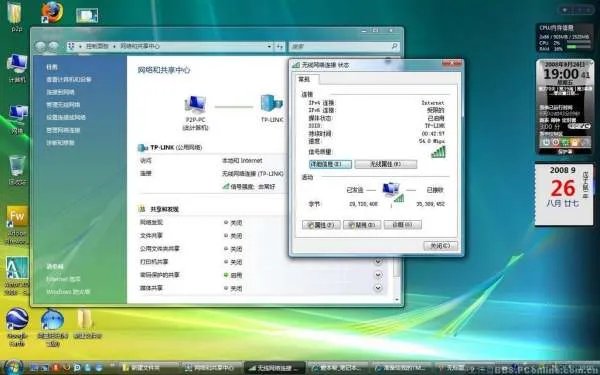Click the clock gadget showing 19:00
Image resolution: width=600 pixels, height=375 pixels.
point(565,107)
